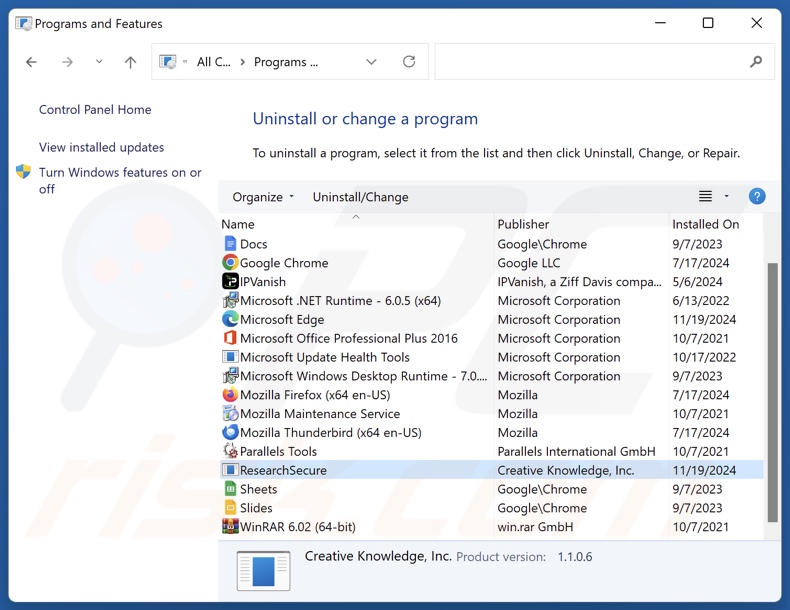Refresh the Programs and Features list

pos(409,61)
